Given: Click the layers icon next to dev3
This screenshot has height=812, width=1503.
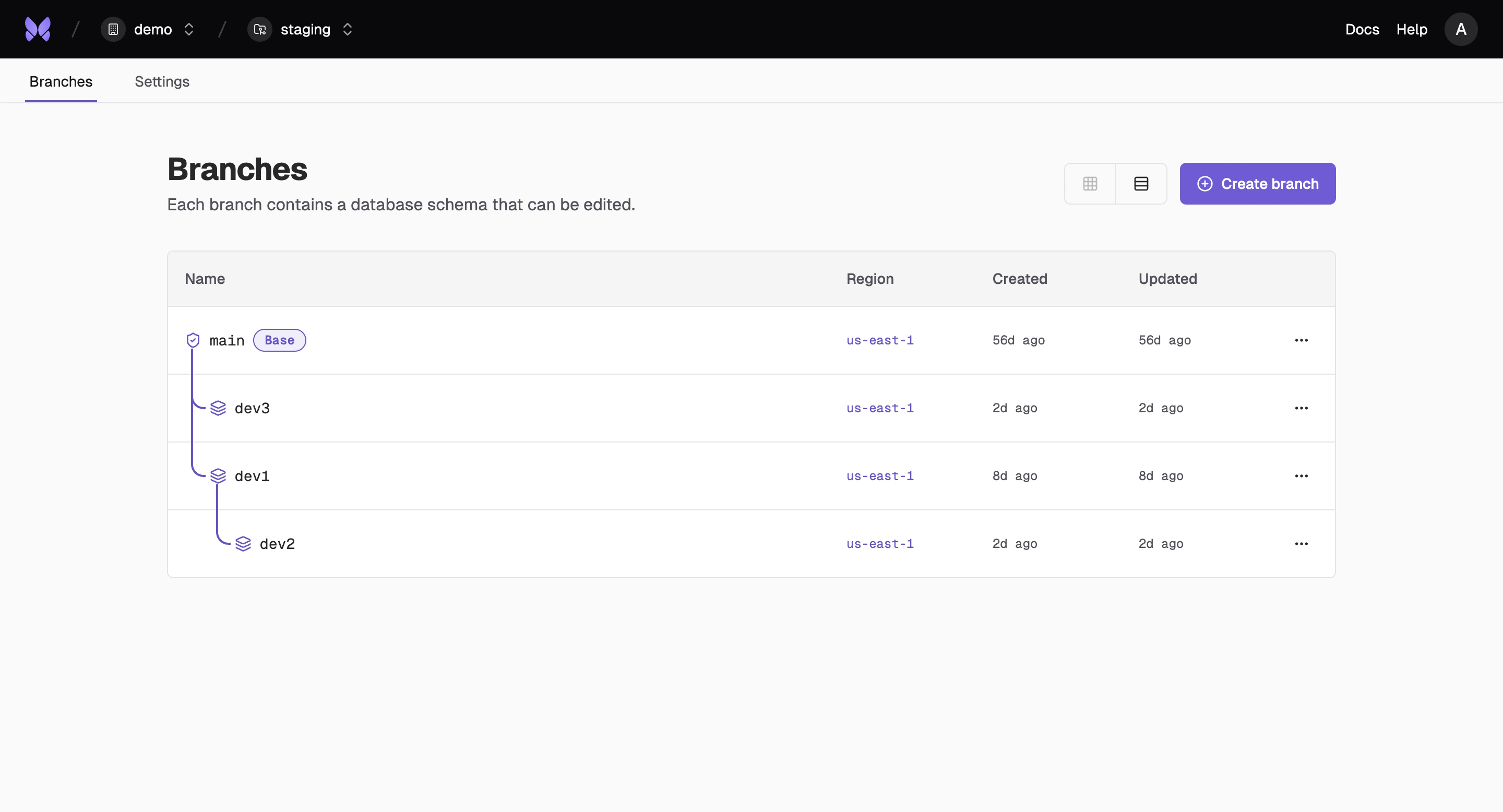Looking at the screenshot, I should (x=218, y=408).
